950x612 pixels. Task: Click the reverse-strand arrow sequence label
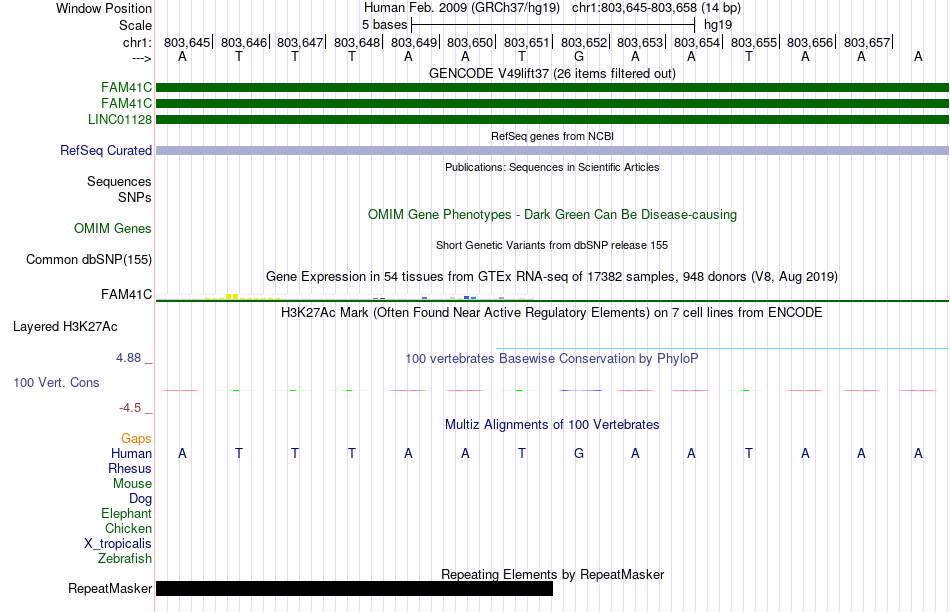pyautogui.click(x=141, y=58)
